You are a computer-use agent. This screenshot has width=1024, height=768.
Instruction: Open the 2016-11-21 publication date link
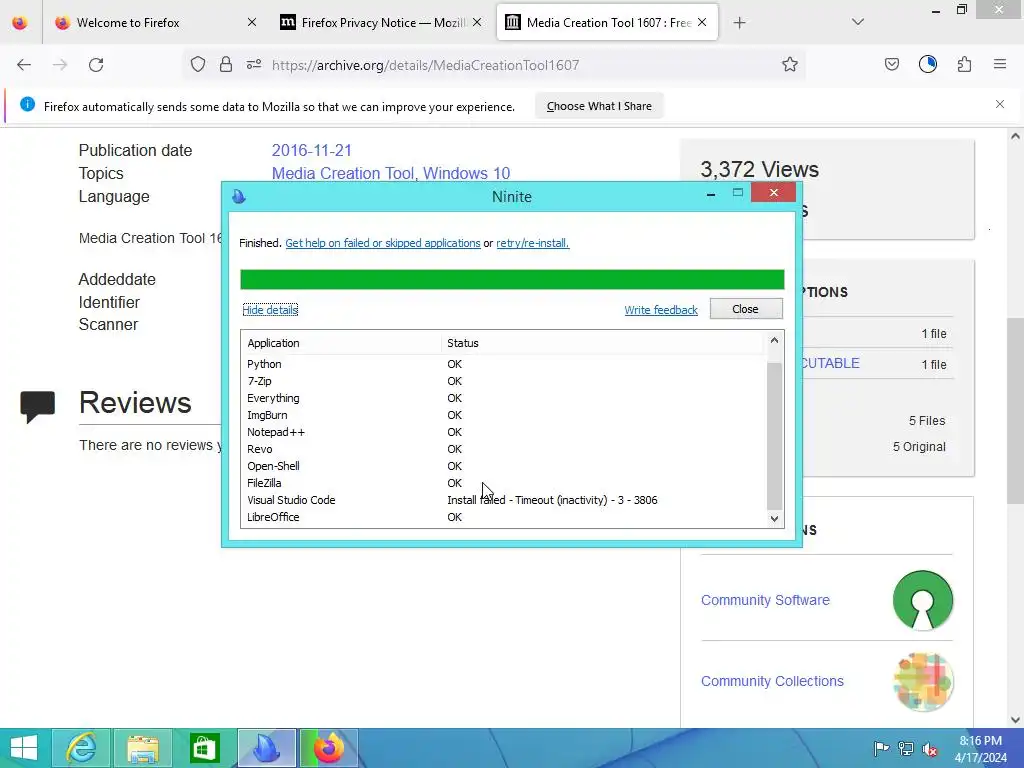312,150
